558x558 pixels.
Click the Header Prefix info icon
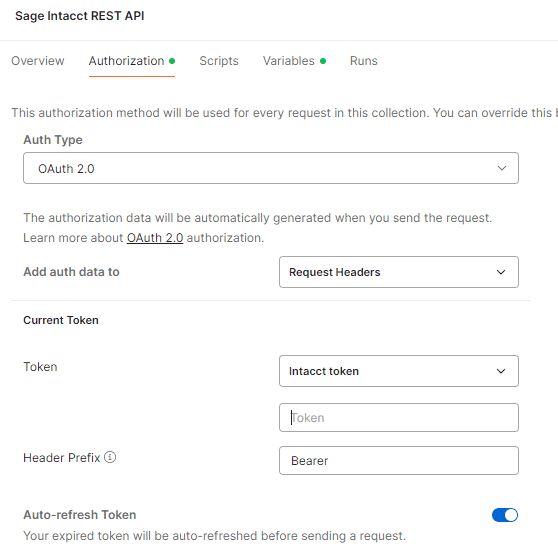click(x=110, y=457)
